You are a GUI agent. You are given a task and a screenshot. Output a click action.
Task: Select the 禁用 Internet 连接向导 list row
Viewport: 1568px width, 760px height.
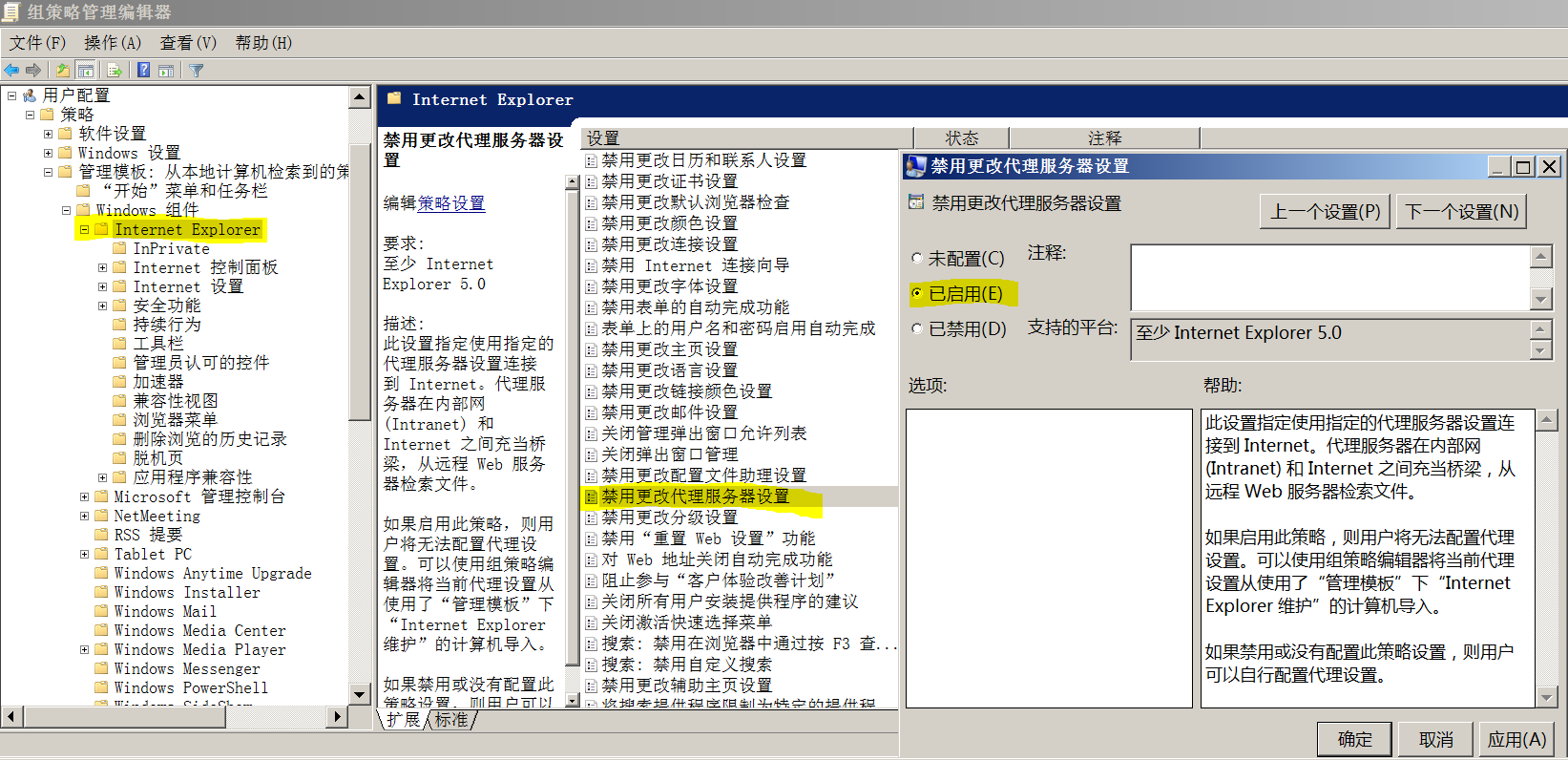(696, 265)
